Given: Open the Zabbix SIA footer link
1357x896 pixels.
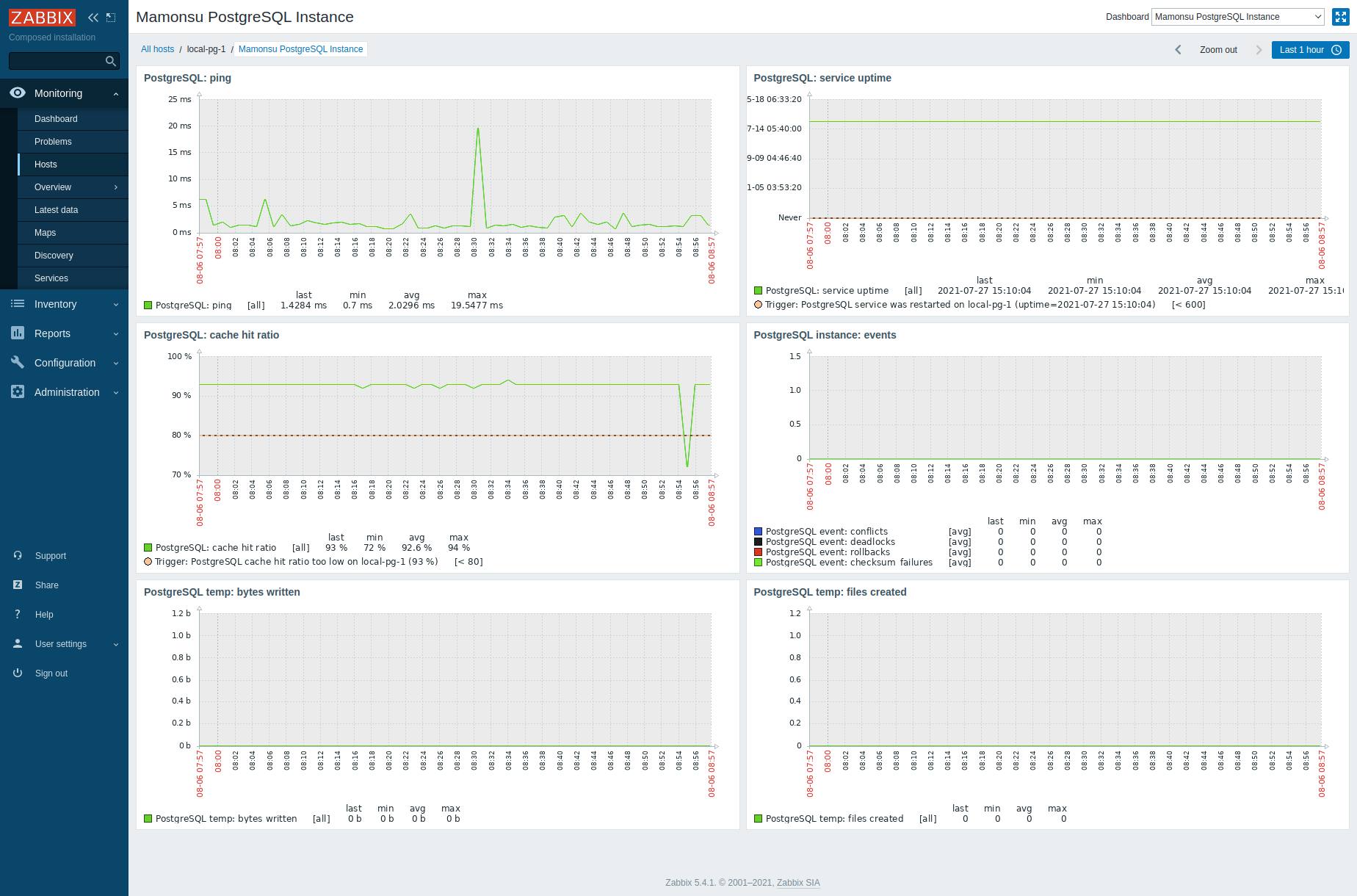Looking at the screenshot, I should coord(798,883).
